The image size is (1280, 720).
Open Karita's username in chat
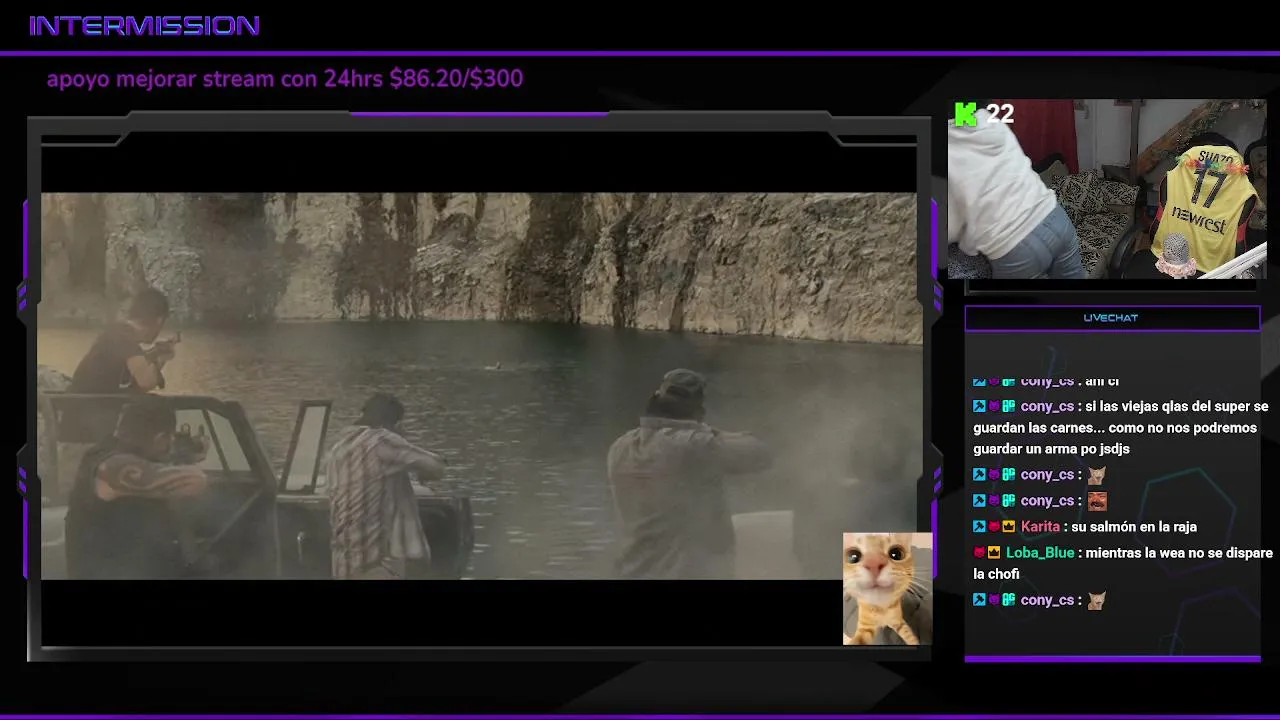pyautogui.click(x=1041, y=527)
